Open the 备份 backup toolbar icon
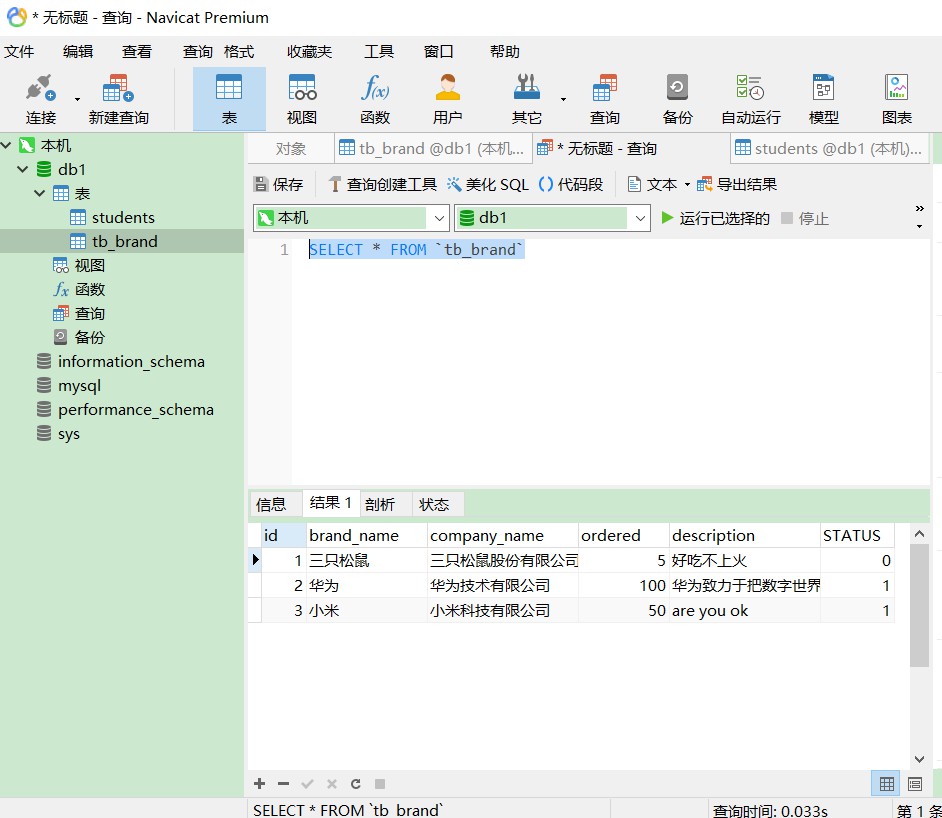Viewport: 942px width, 818px height. [677, 99]
